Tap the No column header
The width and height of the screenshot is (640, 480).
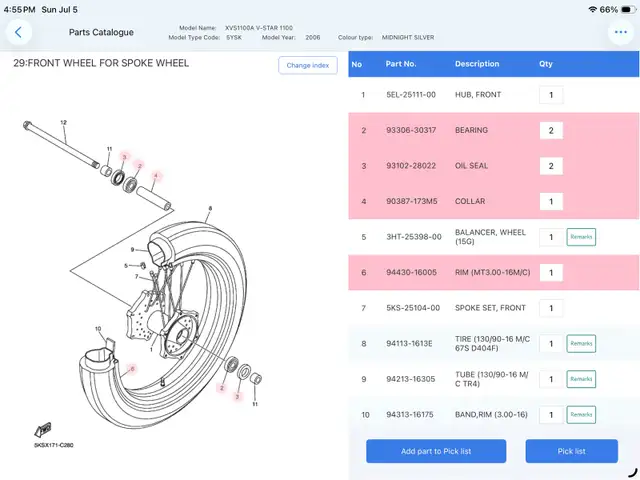357,64
